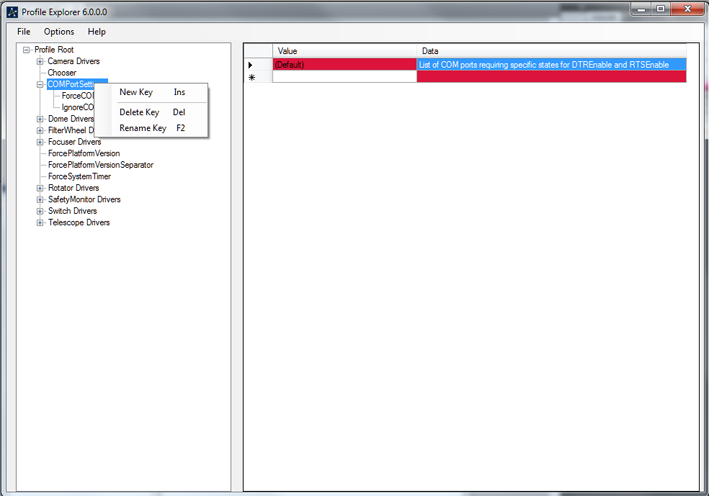Choose Delete Key from the context menu
Viewport: 709px width, 496px height.
click(139, 112)
